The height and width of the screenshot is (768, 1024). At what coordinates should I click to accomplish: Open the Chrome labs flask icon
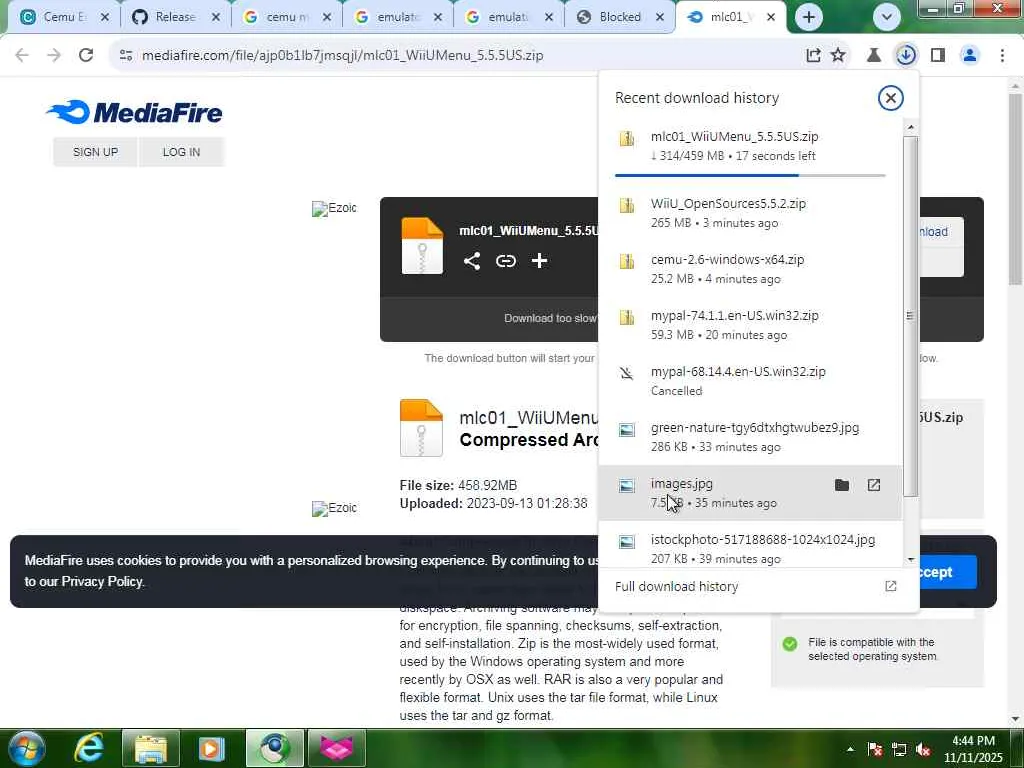tap(873, 55)
